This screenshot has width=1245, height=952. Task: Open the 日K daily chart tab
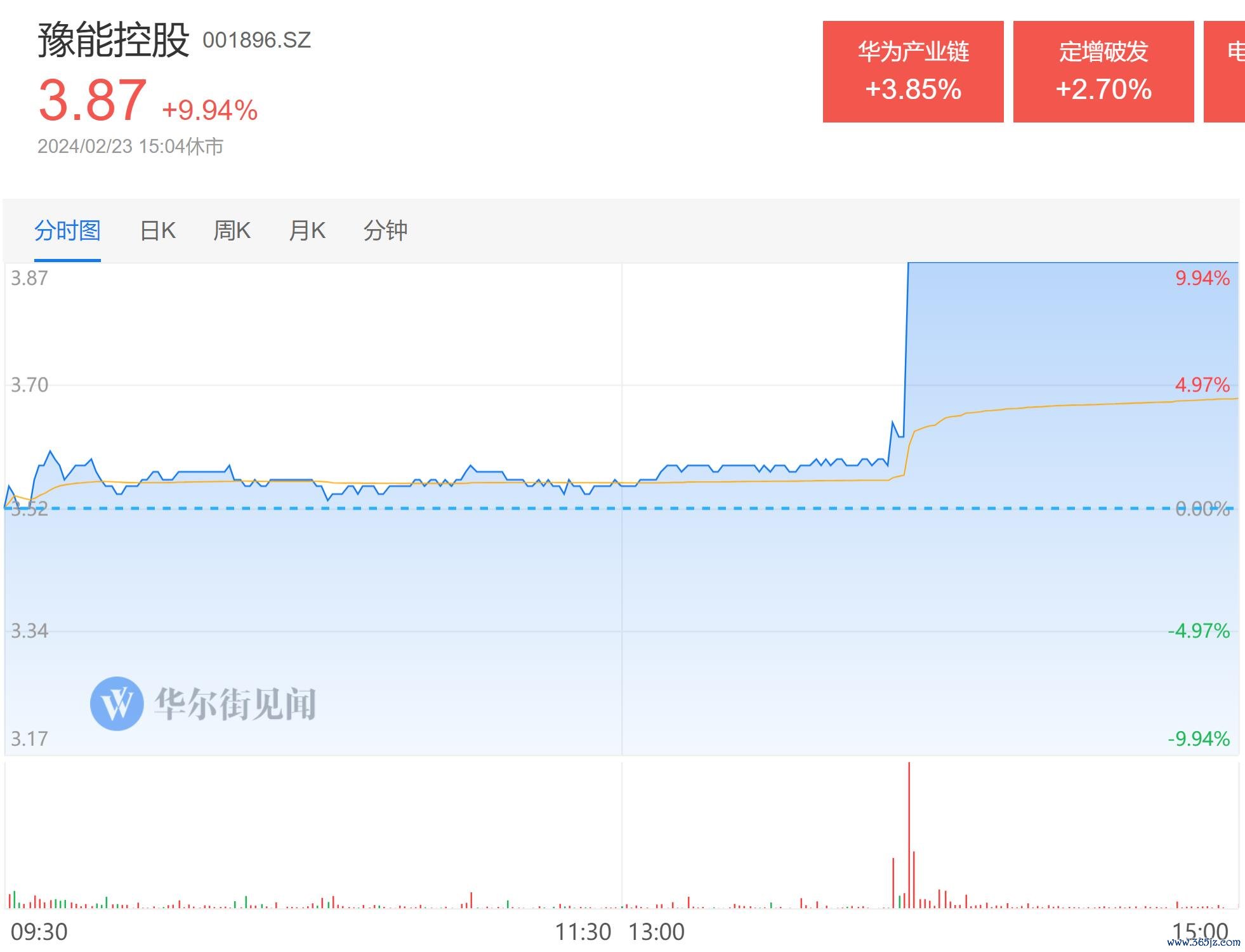pos(158,230)
